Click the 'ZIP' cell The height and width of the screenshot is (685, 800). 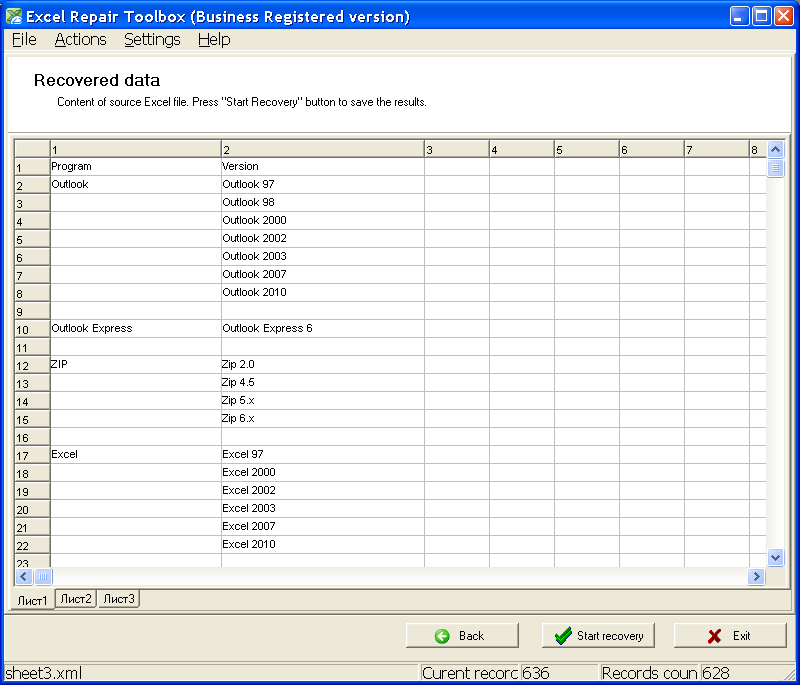135,364
